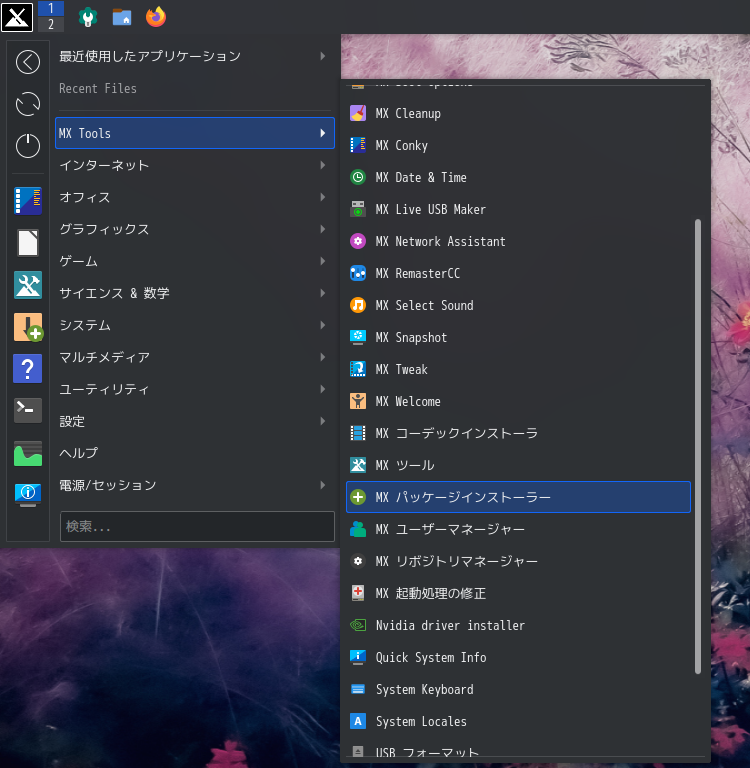The height and width of the screenshot is (768, 750).
Task: Expand the MX Tools submenu arrow
Action: pos(322,133)
